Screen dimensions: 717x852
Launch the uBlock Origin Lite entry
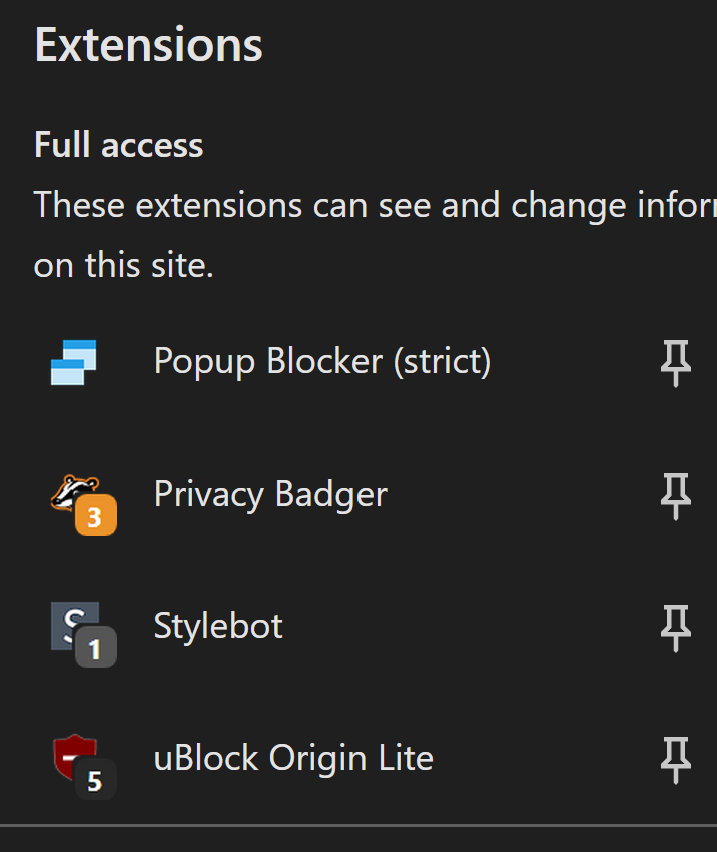click(x=293, y=758)
